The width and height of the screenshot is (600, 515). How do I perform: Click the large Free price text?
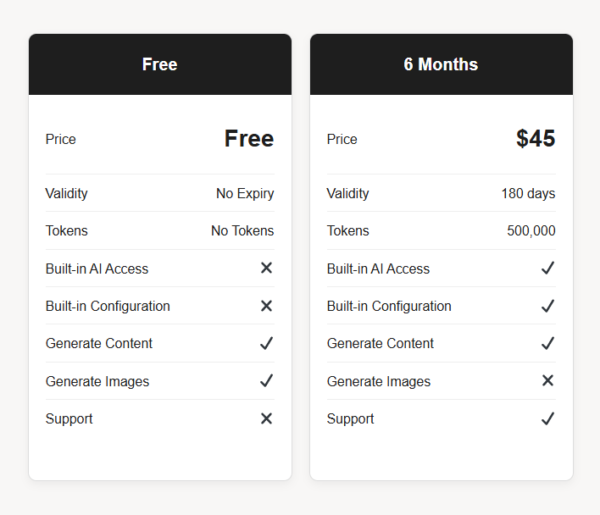(249, 138)
